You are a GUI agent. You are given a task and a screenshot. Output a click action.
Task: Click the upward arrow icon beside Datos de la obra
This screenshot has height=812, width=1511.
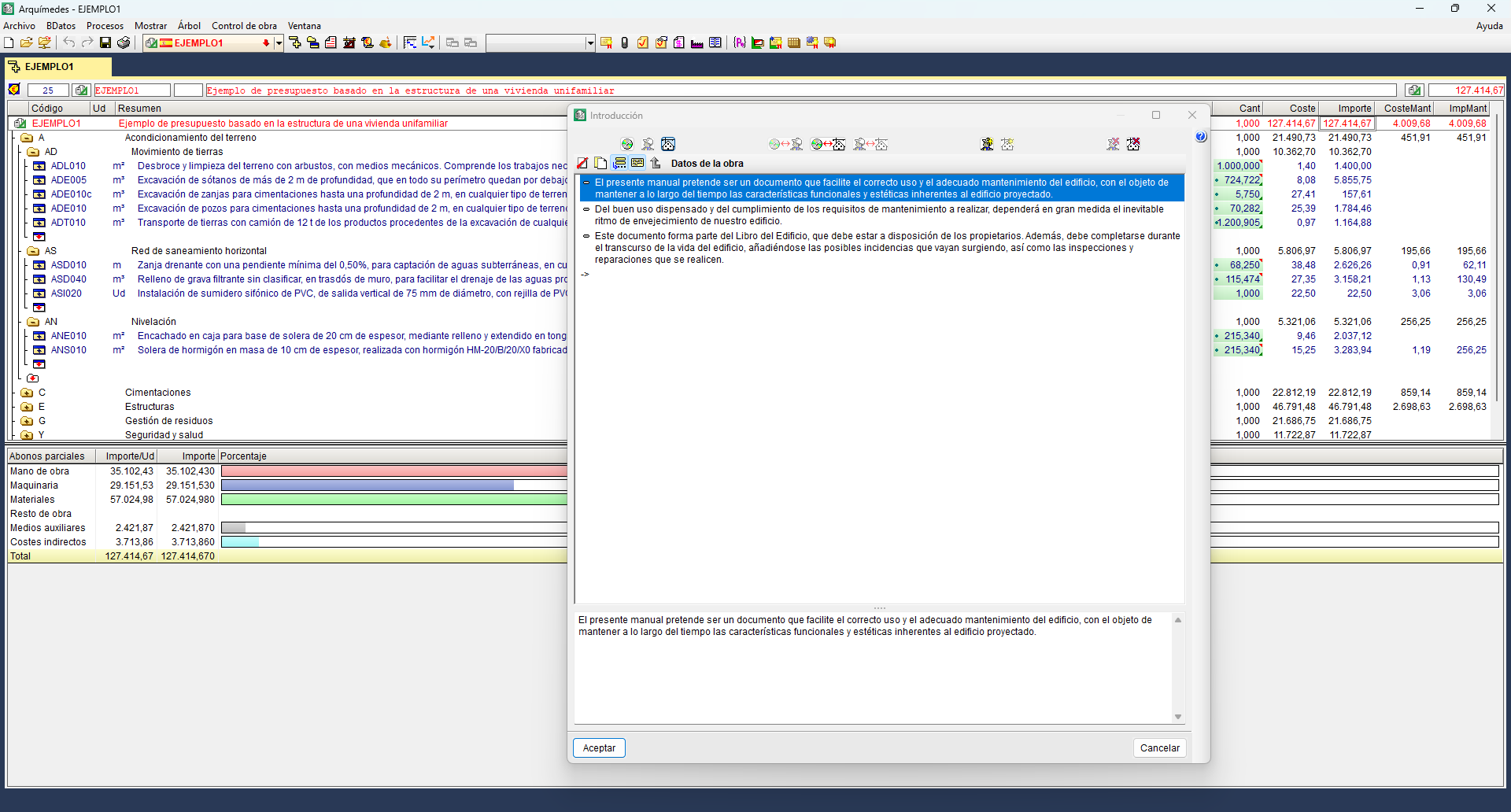[656, 163]
